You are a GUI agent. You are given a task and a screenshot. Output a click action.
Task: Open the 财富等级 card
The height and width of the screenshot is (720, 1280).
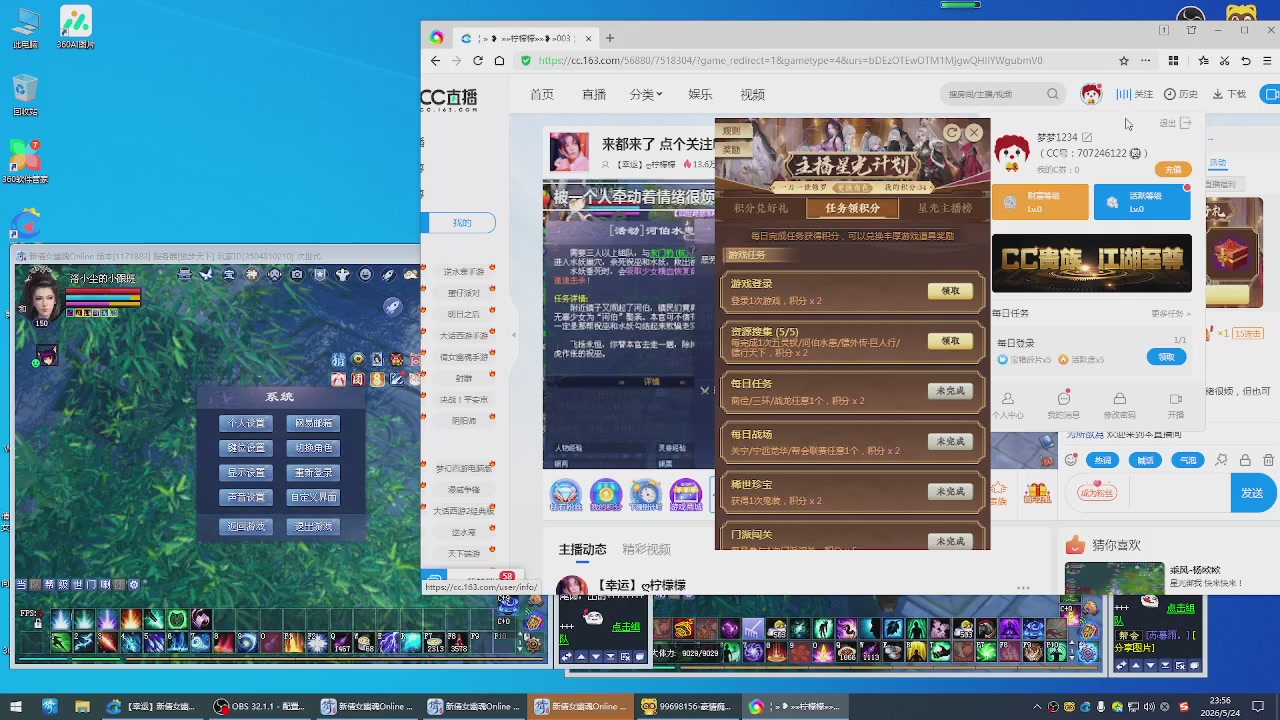click(1040, 202)
